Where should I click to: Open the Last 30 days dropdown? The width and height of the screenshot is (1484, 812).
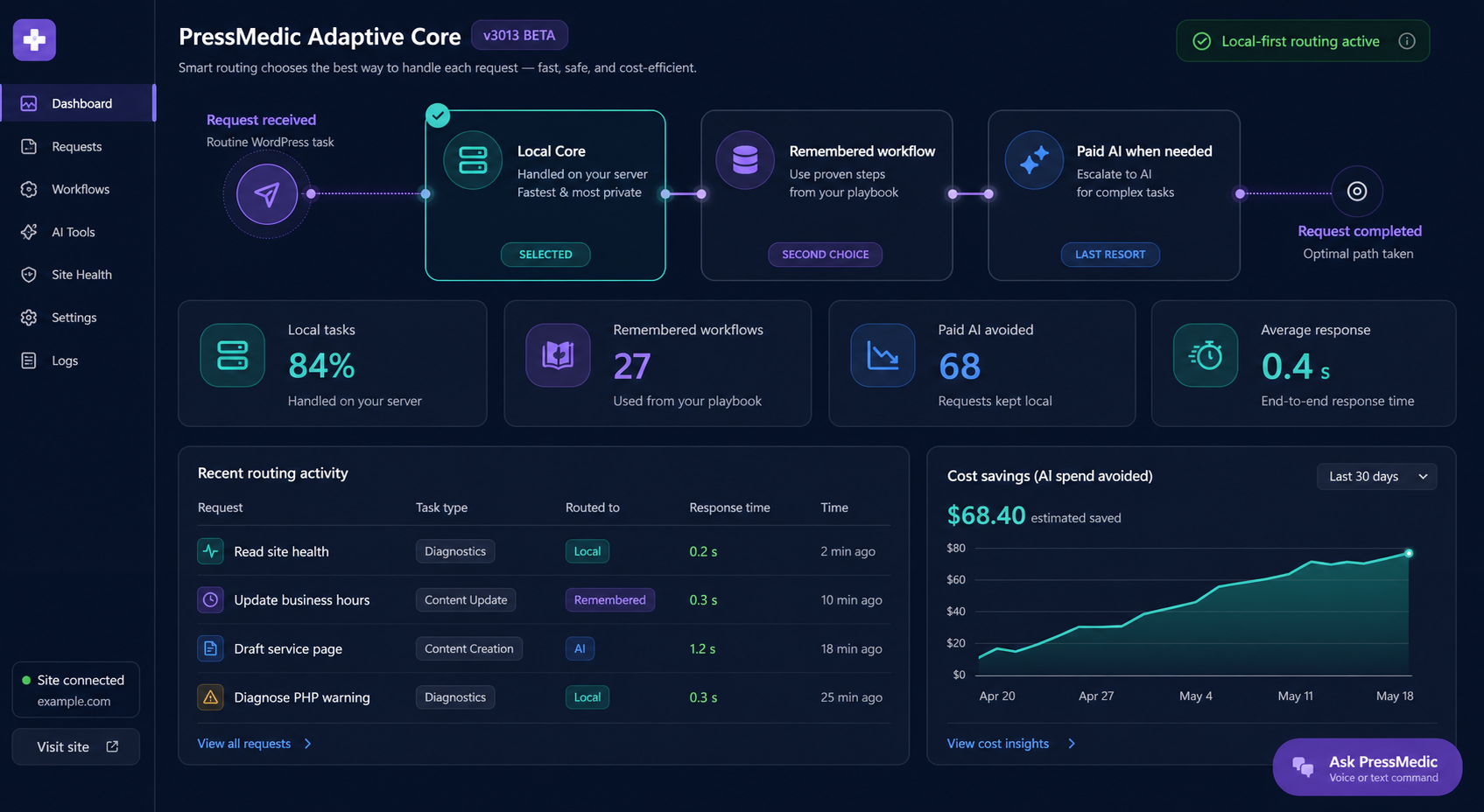tap(1376, 476)
